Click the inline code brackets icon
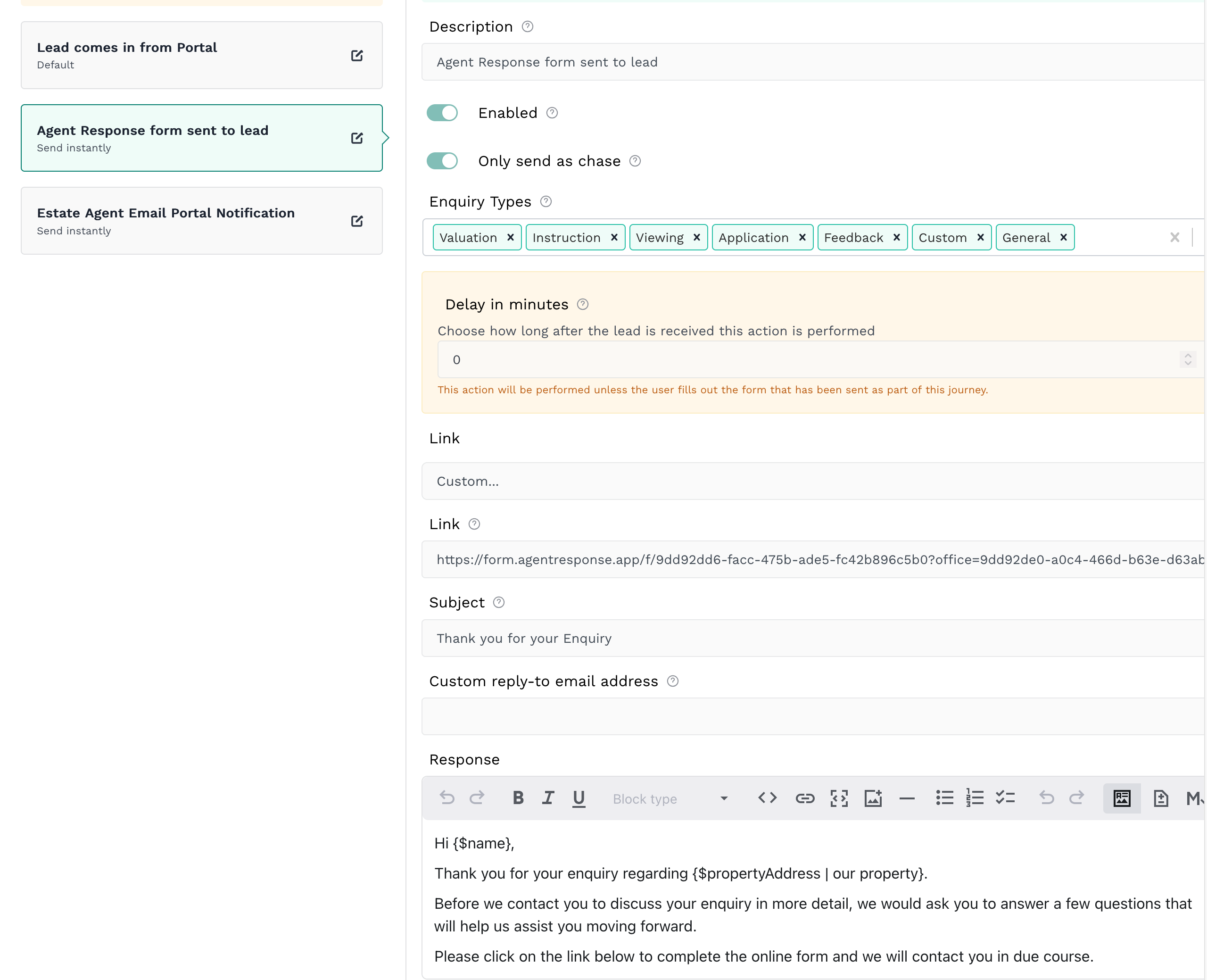The height and width of the screenshot is (980, 1207). 768,797
